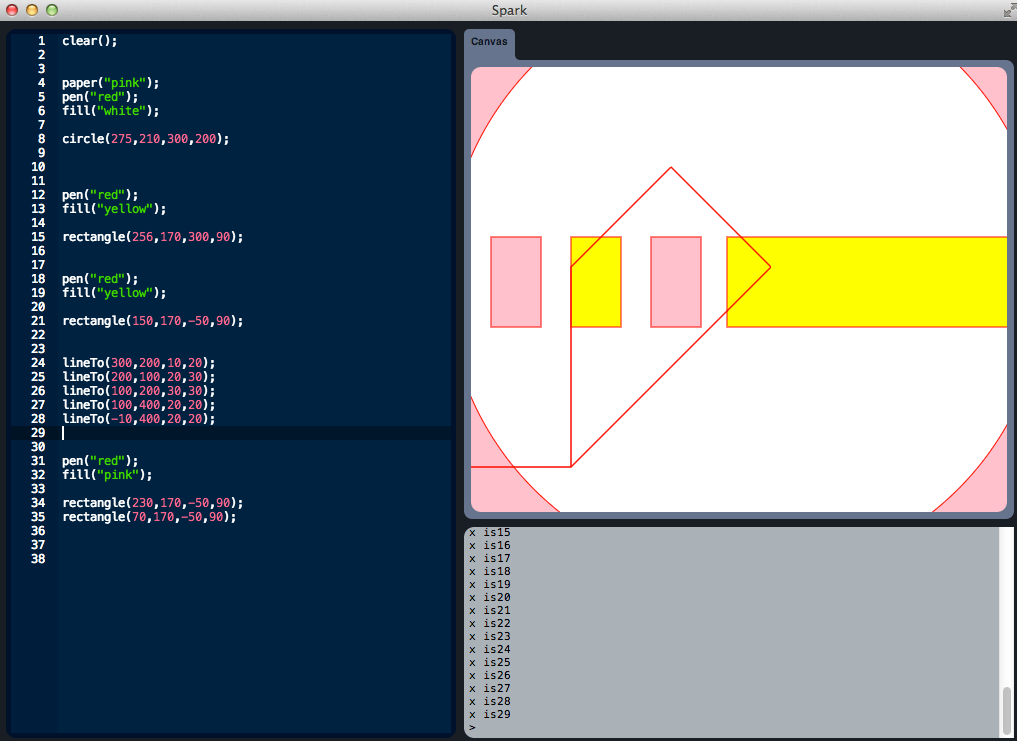Click the console output scrollbar thumb
This screenshot has height=741, width=1017.
pos(1006,709)
